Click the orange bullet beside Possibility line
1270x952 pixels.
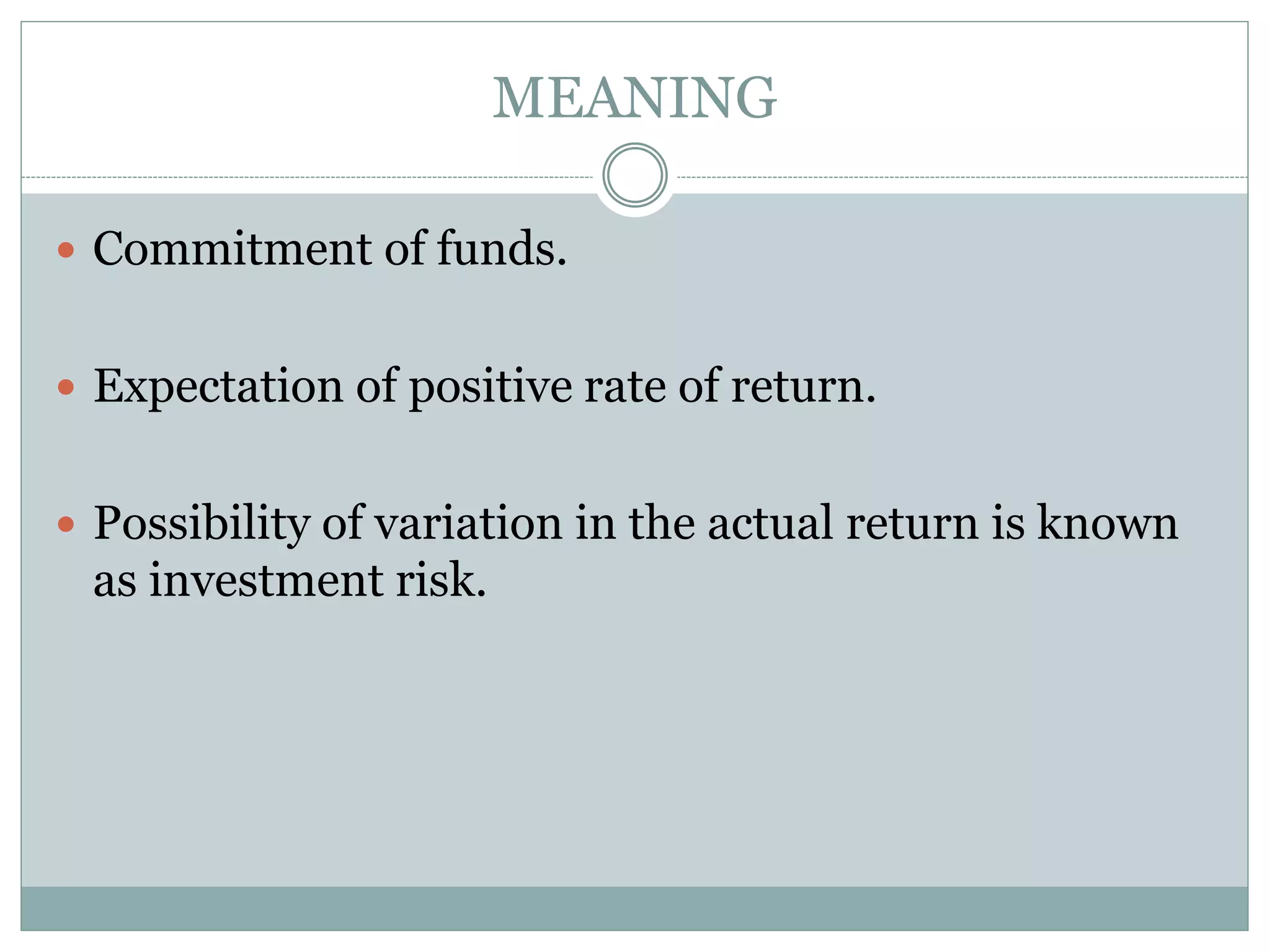[66, 526]
